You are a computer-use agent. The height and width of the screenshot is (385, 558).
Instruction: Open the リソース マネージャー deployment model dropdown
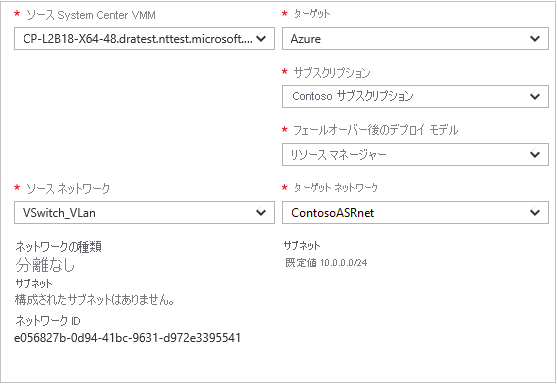click(415, 154)
